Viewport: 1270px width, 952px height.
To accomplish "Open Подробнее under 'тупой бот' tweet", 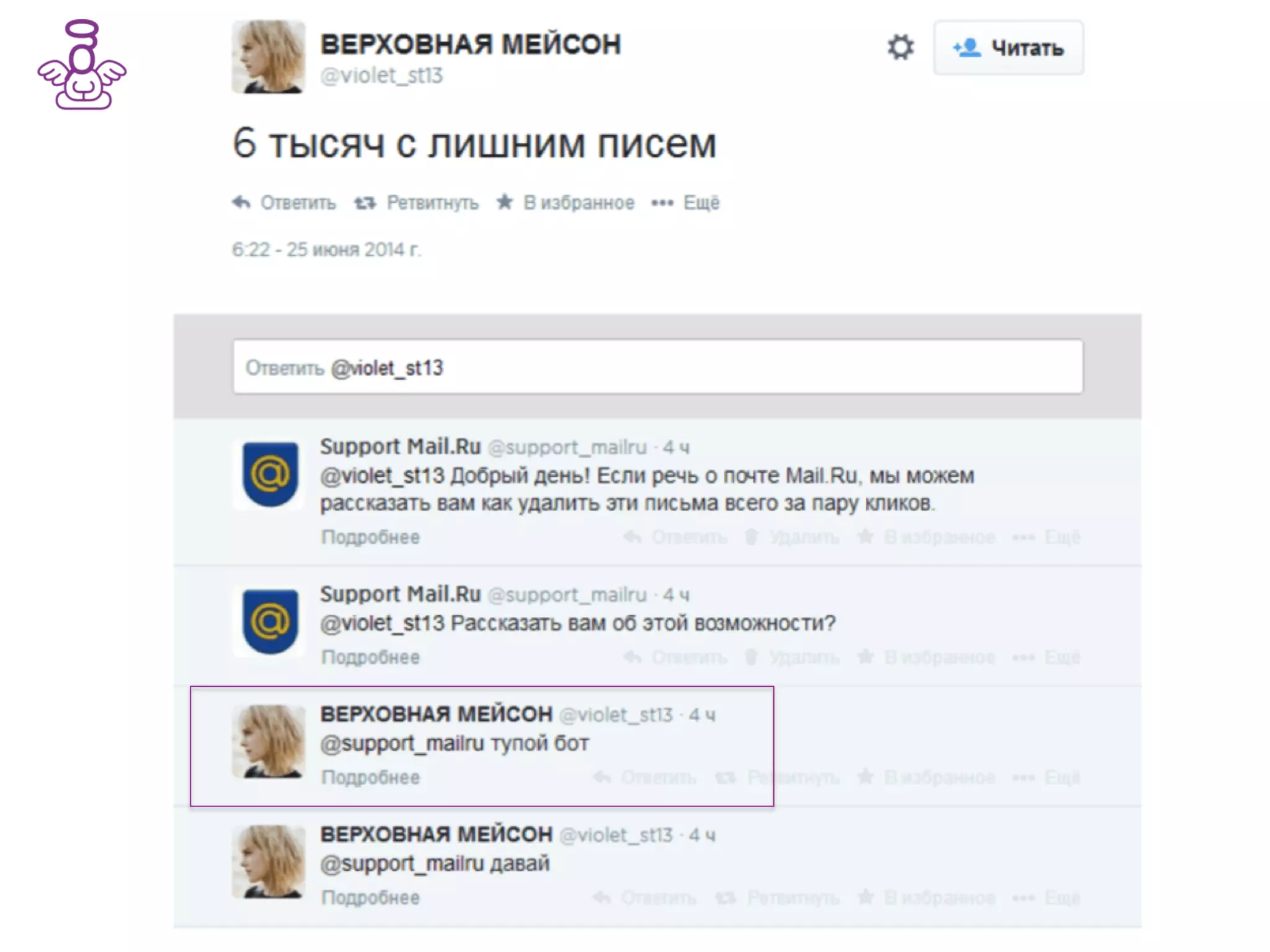I will click(370, 777).
